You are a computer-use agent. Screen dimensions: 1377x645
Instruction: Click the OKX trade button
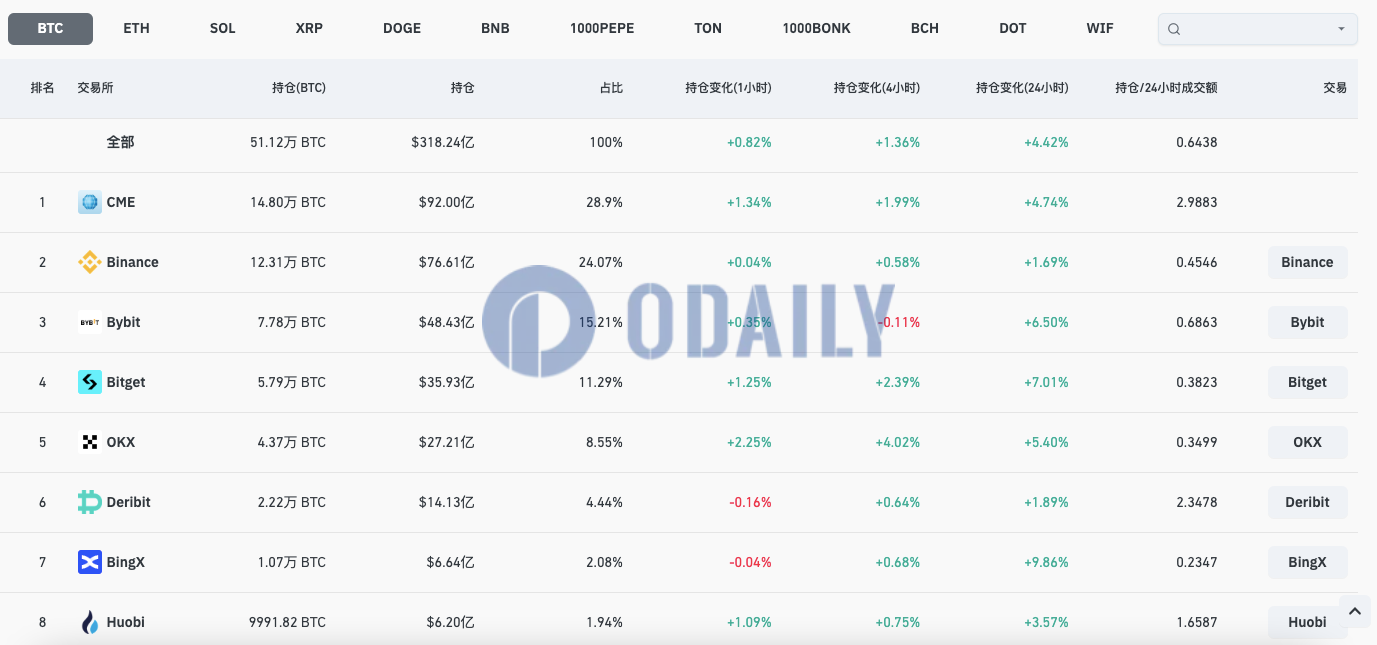point(1308,442)
